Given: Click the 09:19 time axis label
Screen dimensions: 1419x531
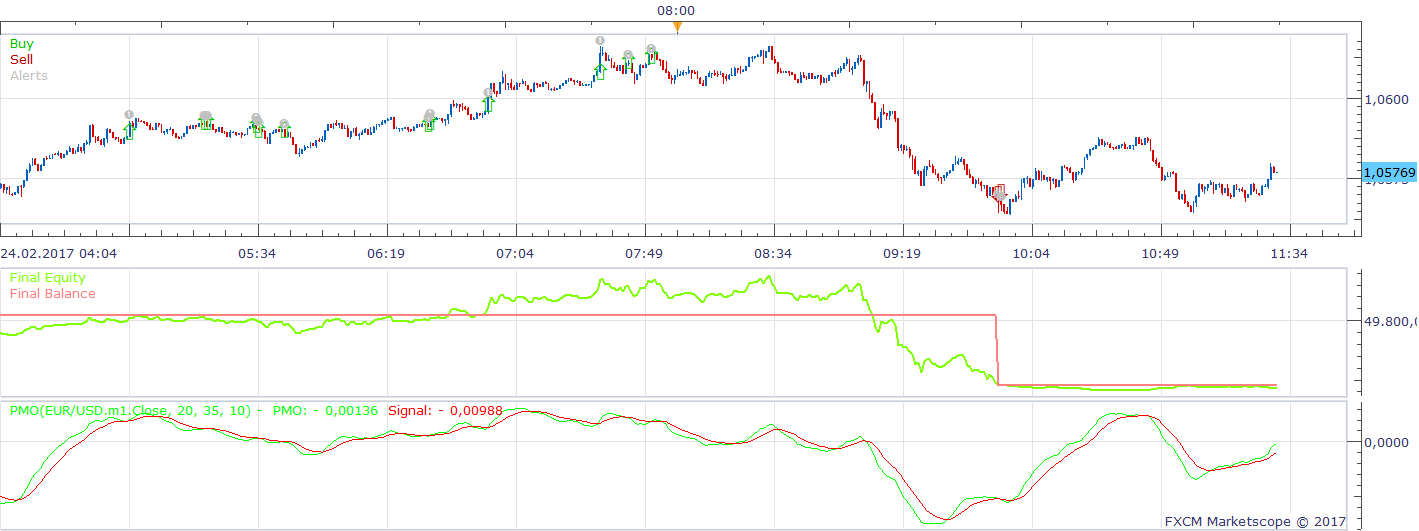Looking at the screenshot, I should pyautogui.click(x=902, y=254).
